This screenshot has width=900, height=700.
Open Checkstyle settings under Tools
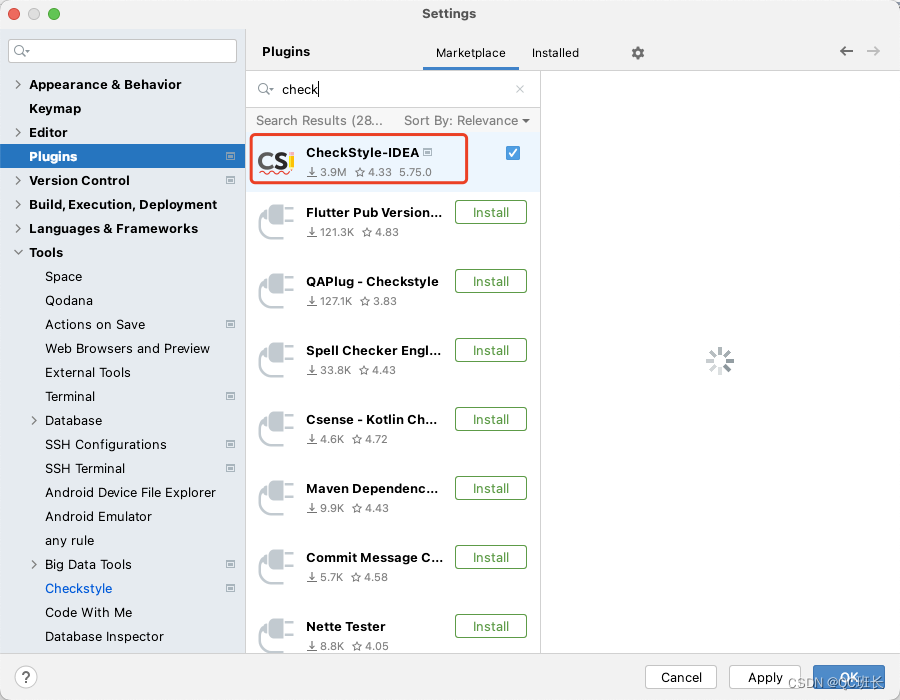(79, 589)
